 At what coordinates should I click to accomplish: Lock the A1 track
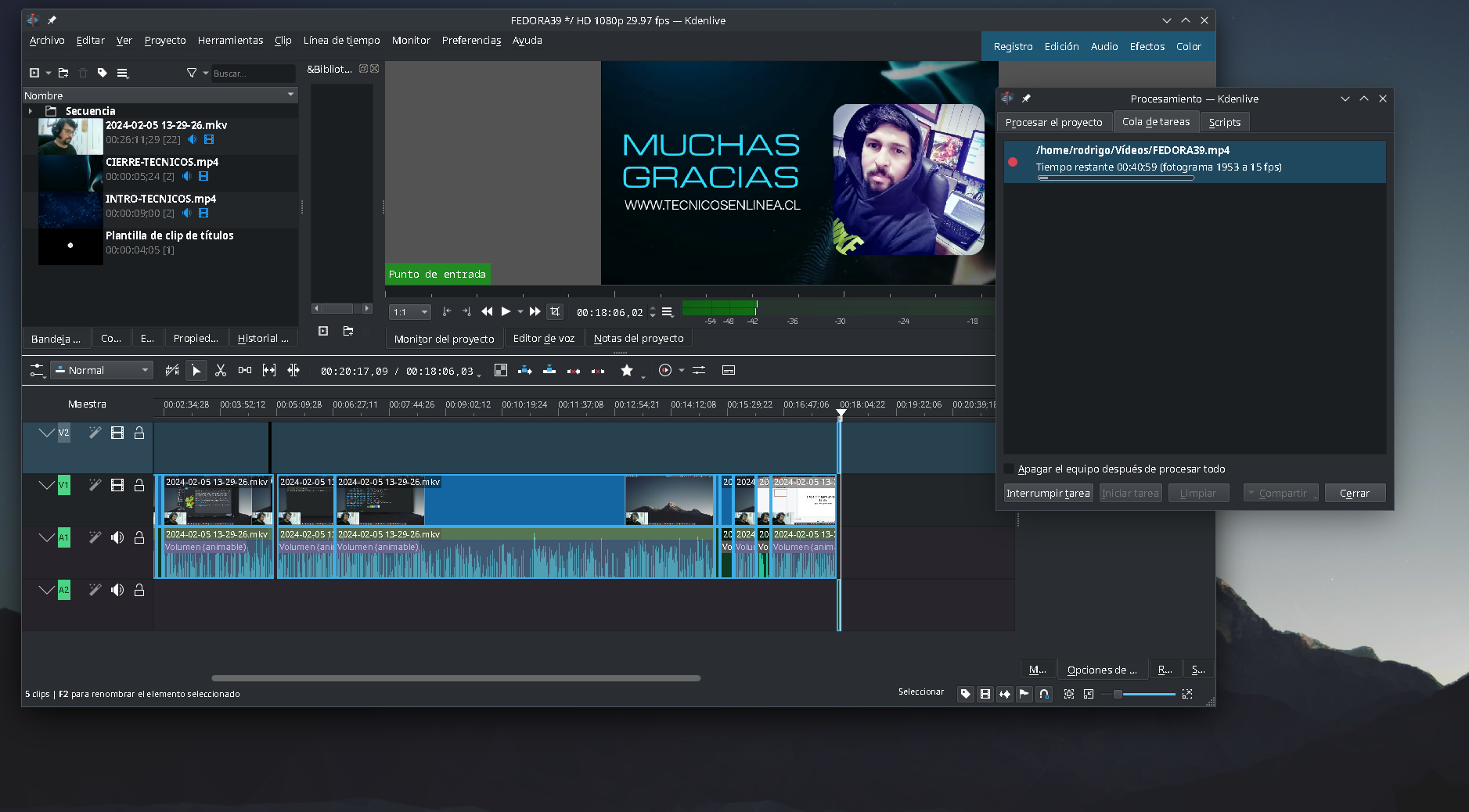[x=139, y=537]
